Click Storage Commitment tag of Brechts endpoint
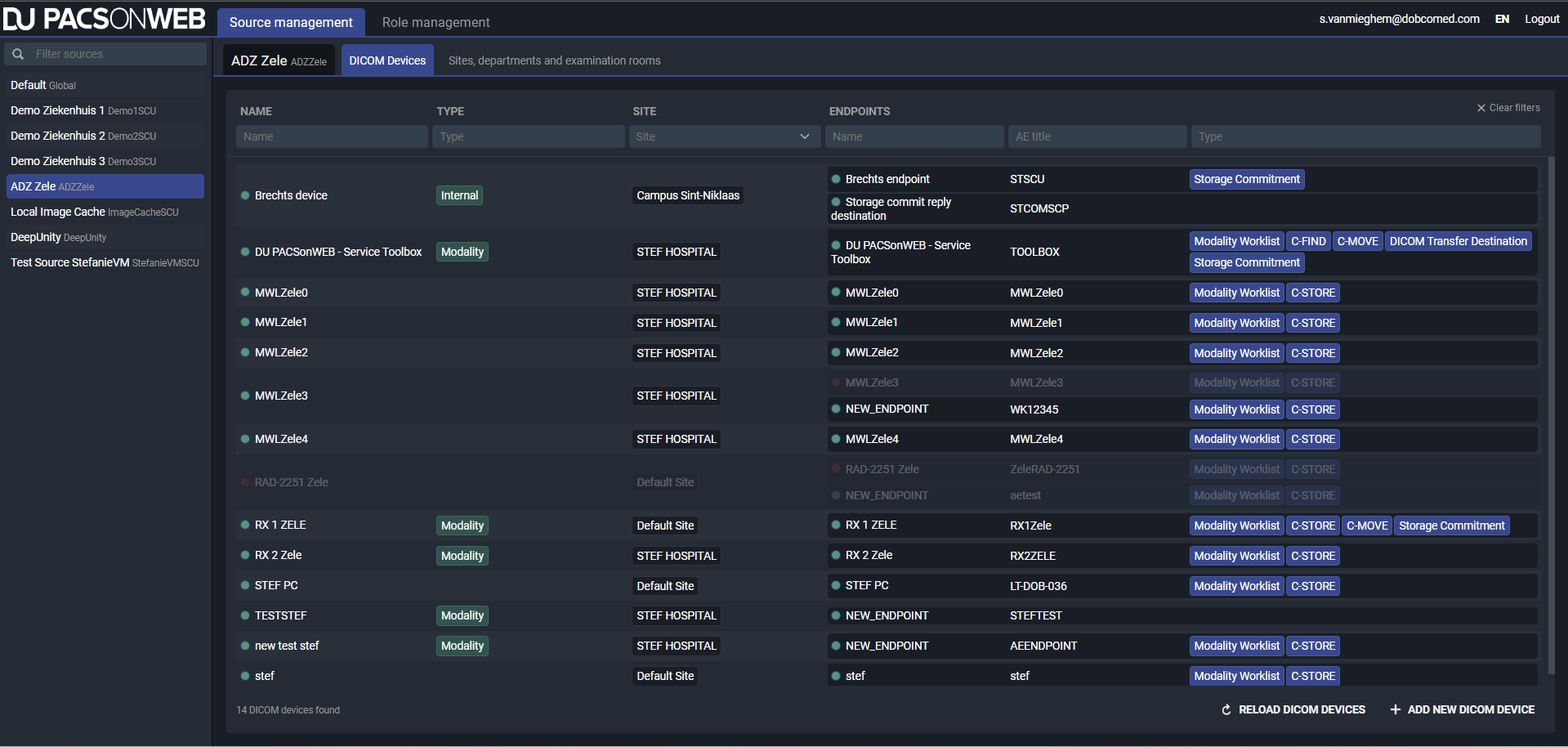The height and width of the screenshot is (747, 1568). (1246, 179)
